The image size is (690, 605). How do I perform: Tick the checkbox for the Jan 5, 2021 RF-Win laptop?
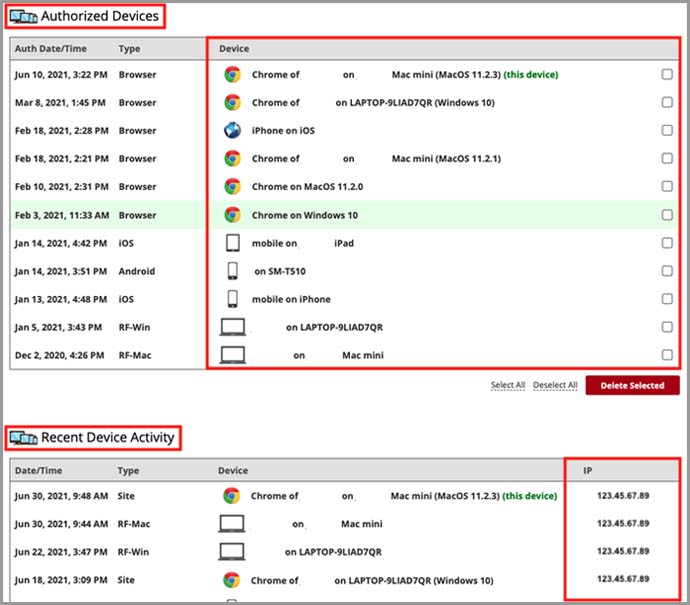point(667,327)
